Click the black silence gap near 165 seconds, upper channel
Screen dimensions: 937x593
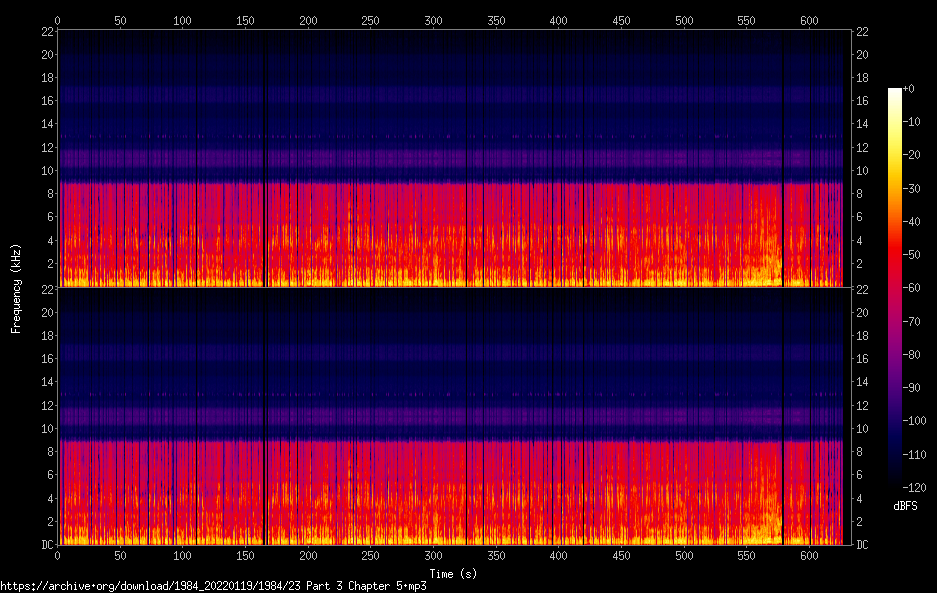(x=264, y=160)
